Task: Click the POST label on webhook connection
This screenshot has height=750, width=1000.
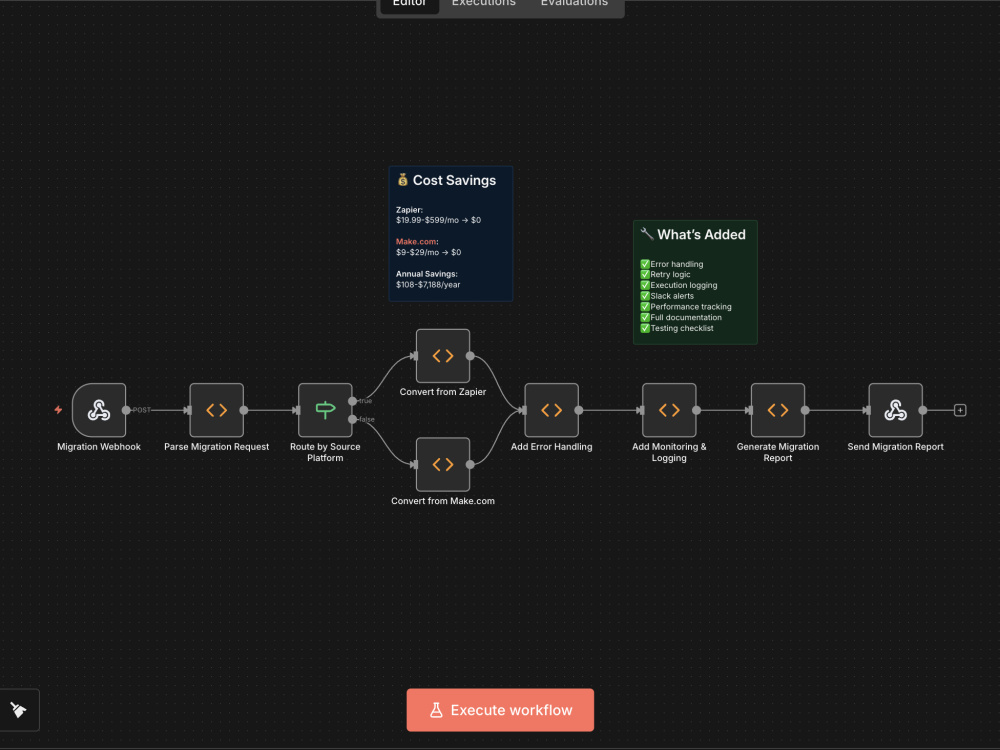Action: point(142,410)
